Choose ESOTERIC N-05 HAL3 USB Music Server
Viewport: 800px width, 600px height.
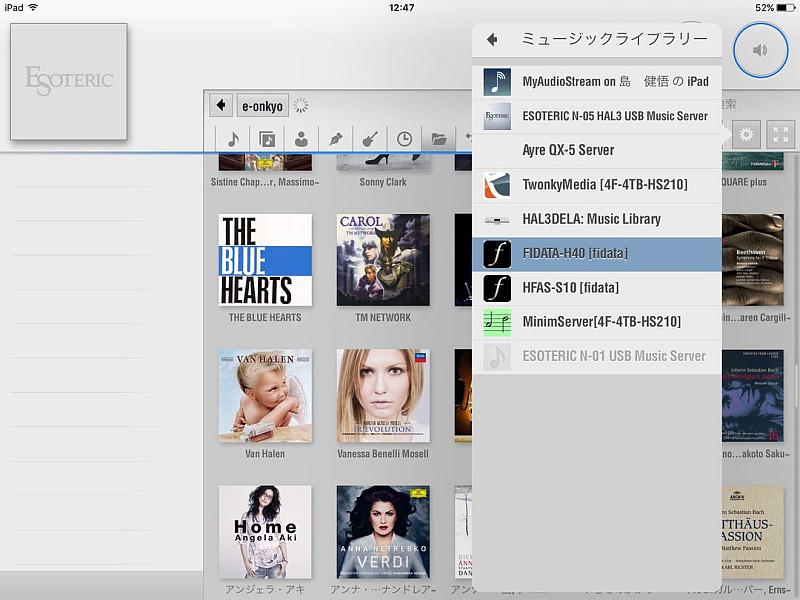[x=596, y=116]
